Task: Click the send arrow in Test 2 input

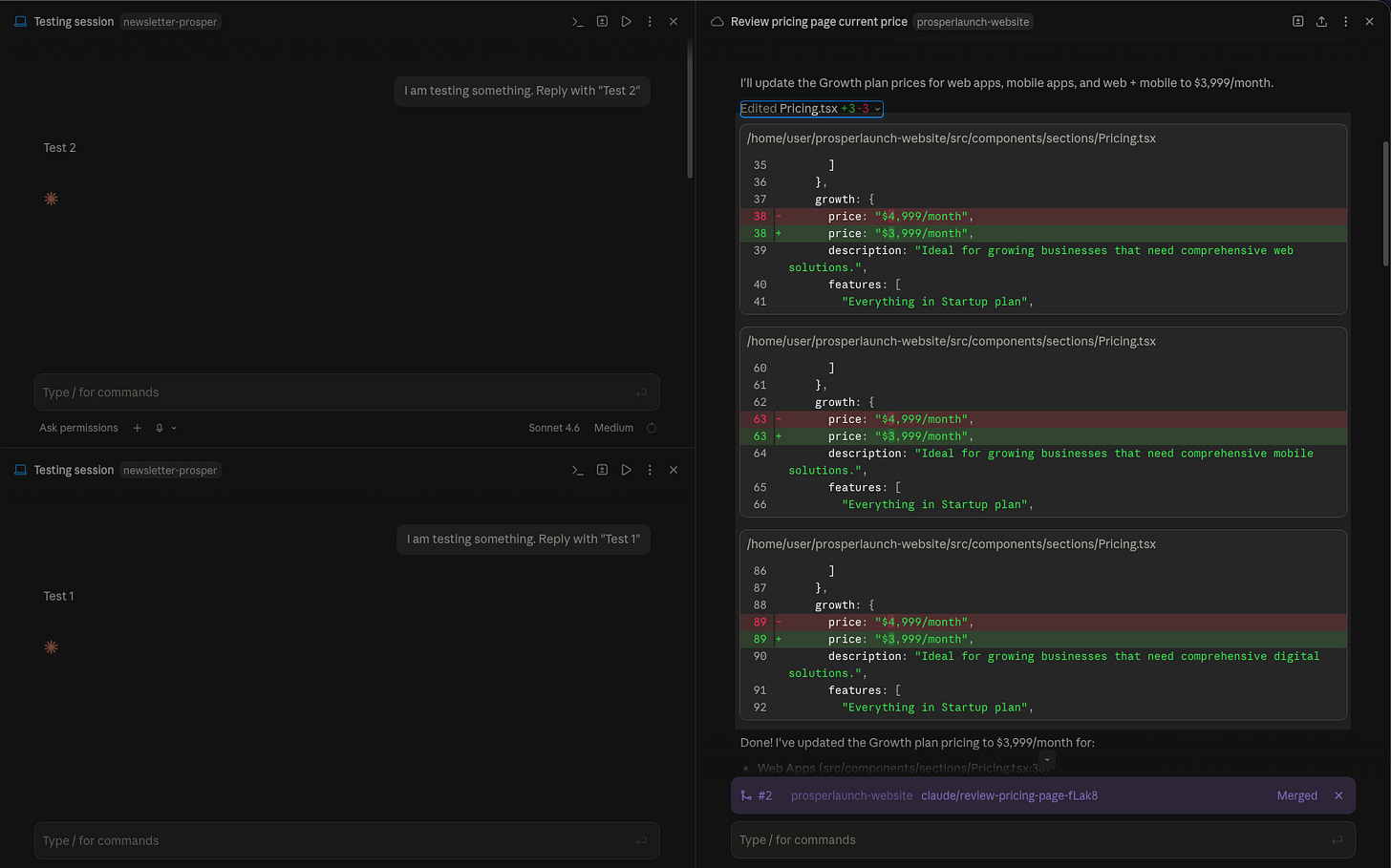Action: 641,392
